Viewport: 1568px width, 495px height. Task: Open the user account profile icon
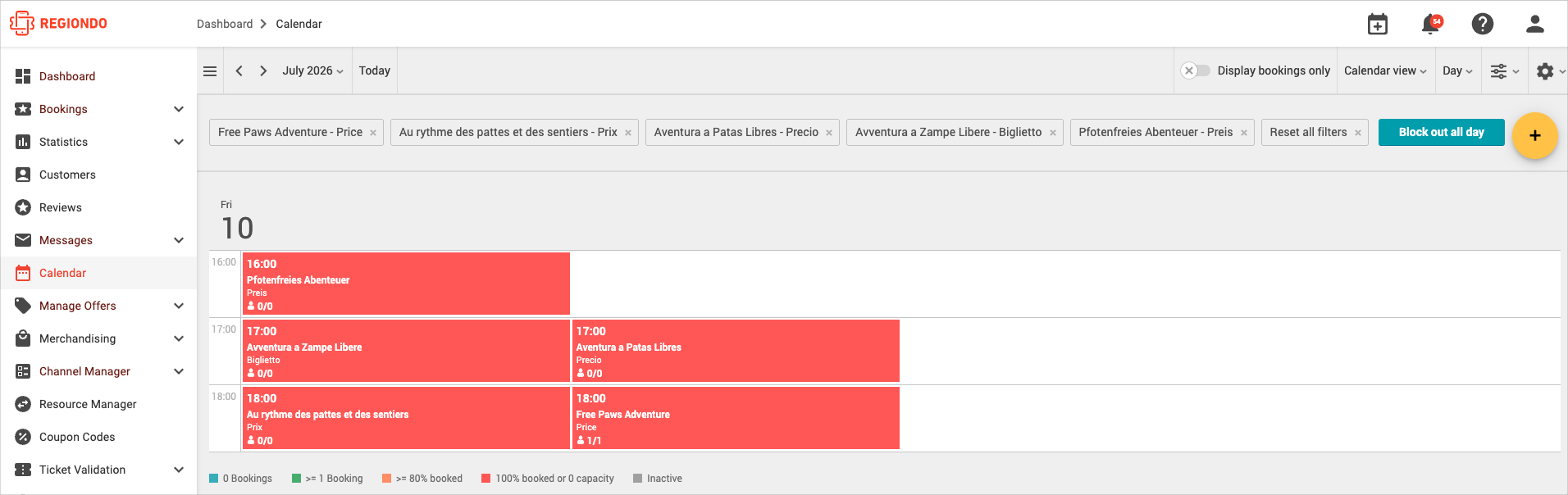(x=1535, y=24)
